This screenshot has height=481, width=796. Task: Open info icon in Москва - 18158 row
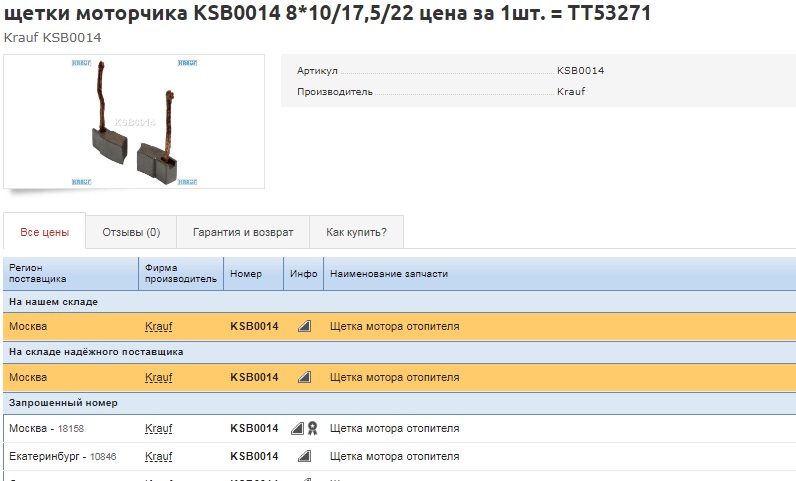tap(297, 428)
